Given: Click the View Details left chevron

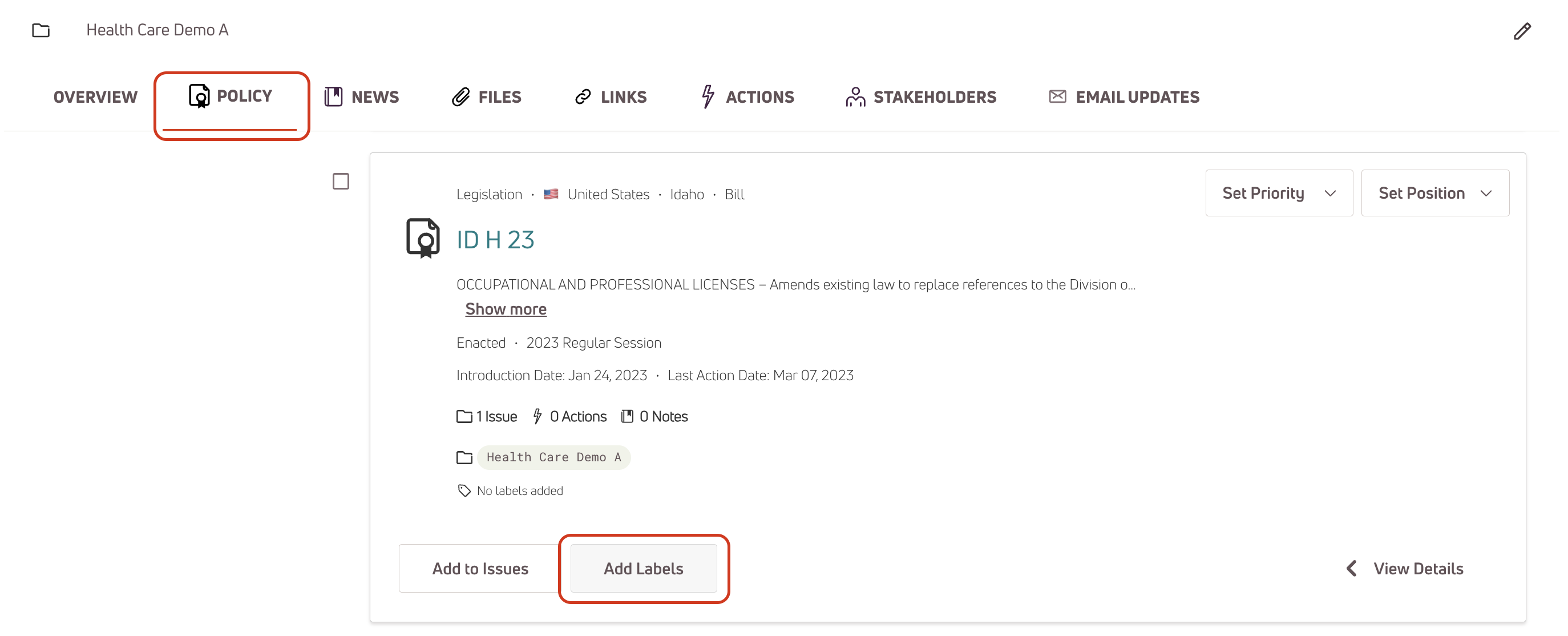Looking at the screenshot, I should click(x=1351, y=569).
